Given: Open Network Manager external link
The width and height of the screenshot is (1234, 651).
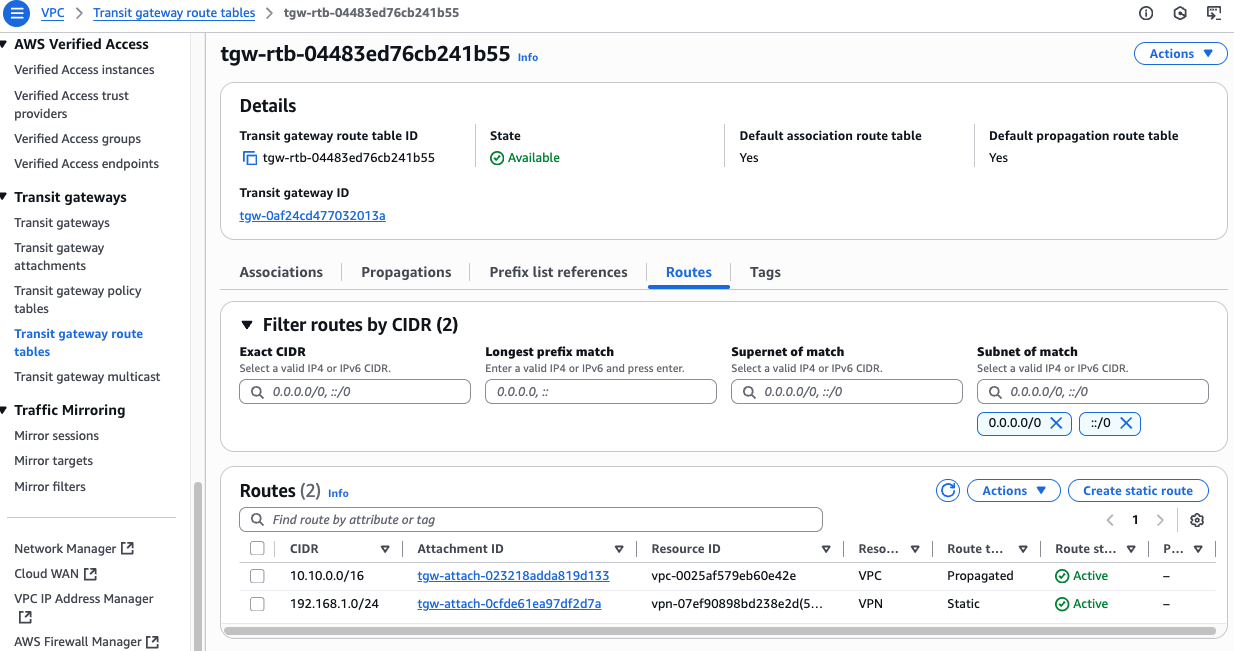Looking at the screenshot, I should (74, 549).
